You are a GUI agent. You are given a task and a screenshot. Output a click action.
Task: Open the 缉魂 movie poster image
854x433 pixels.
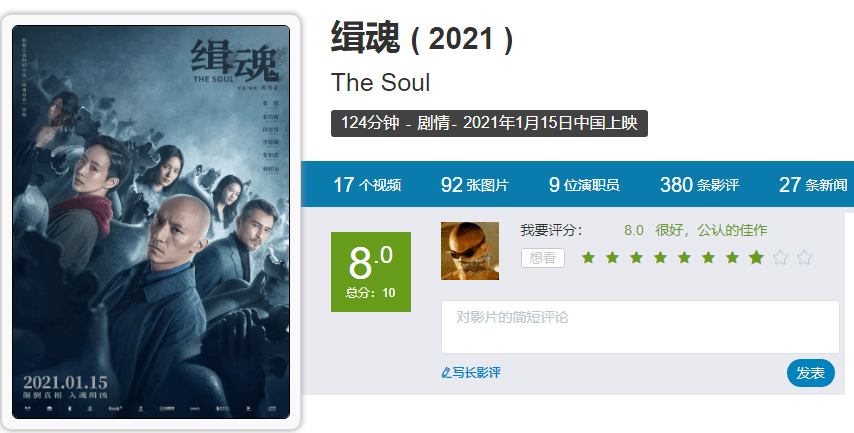(x=151, y=222)
